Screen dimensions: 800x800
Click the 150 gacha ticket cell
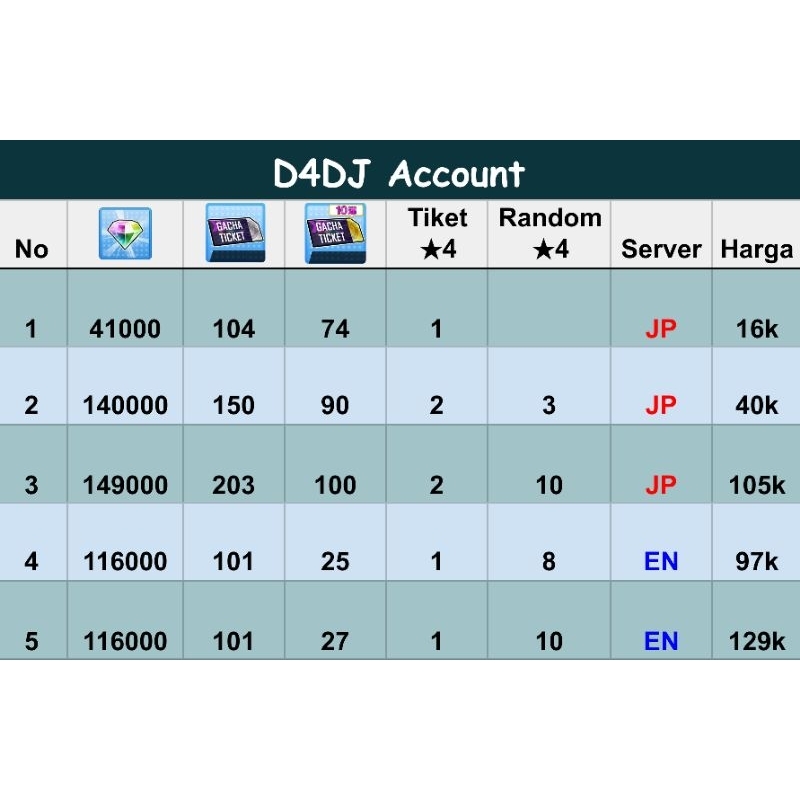pos(234,406)
